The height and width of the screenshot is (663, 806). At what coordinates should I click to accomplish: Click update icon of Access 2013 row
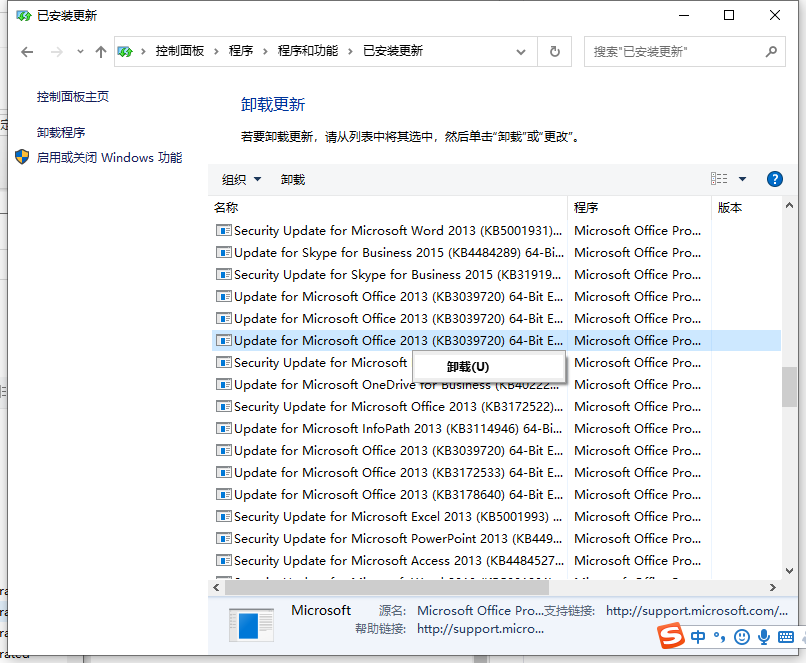click(x=223, y=561)
